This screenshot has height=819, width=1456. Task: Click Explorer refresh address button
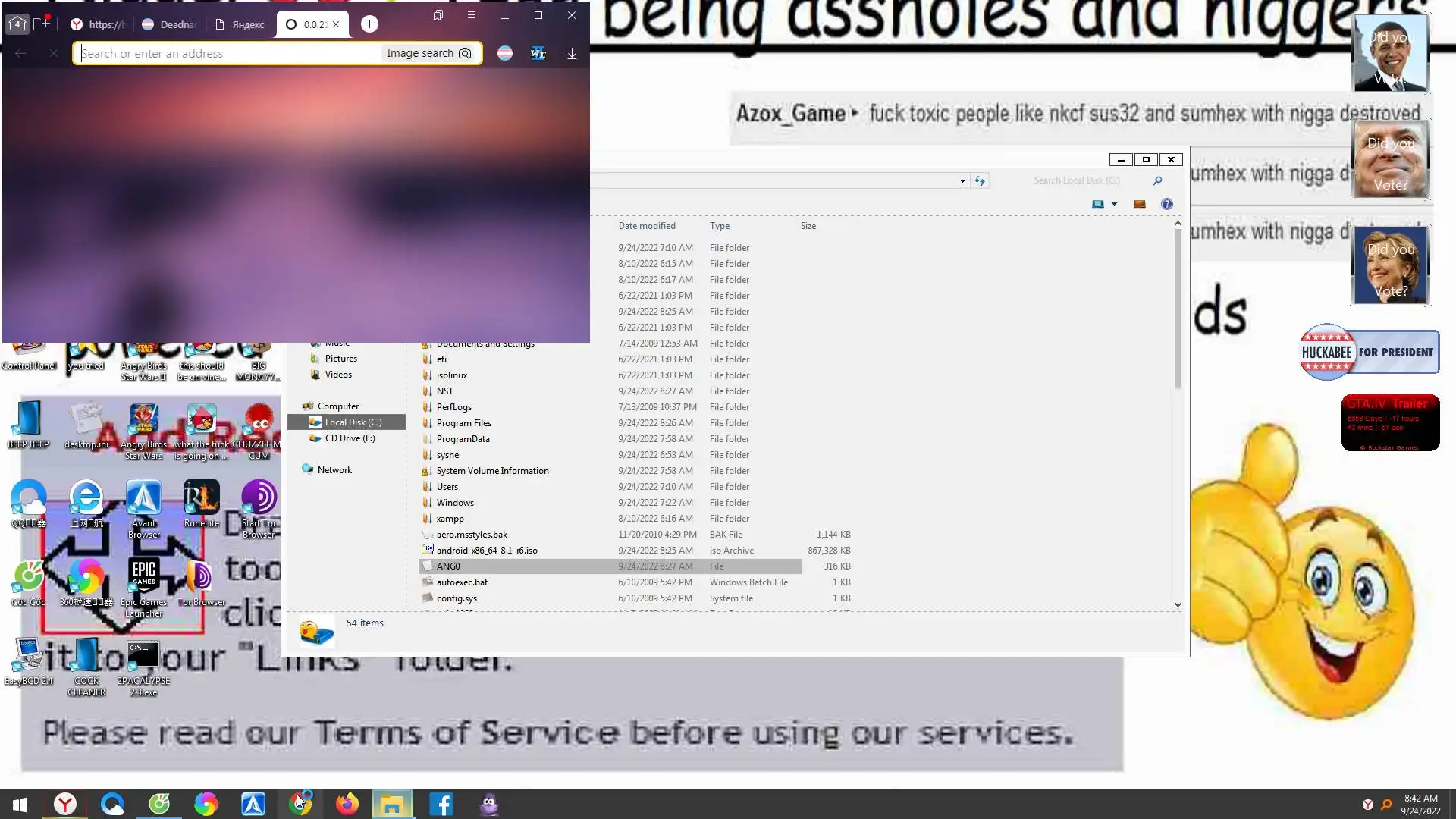click(x=980, y=180)
